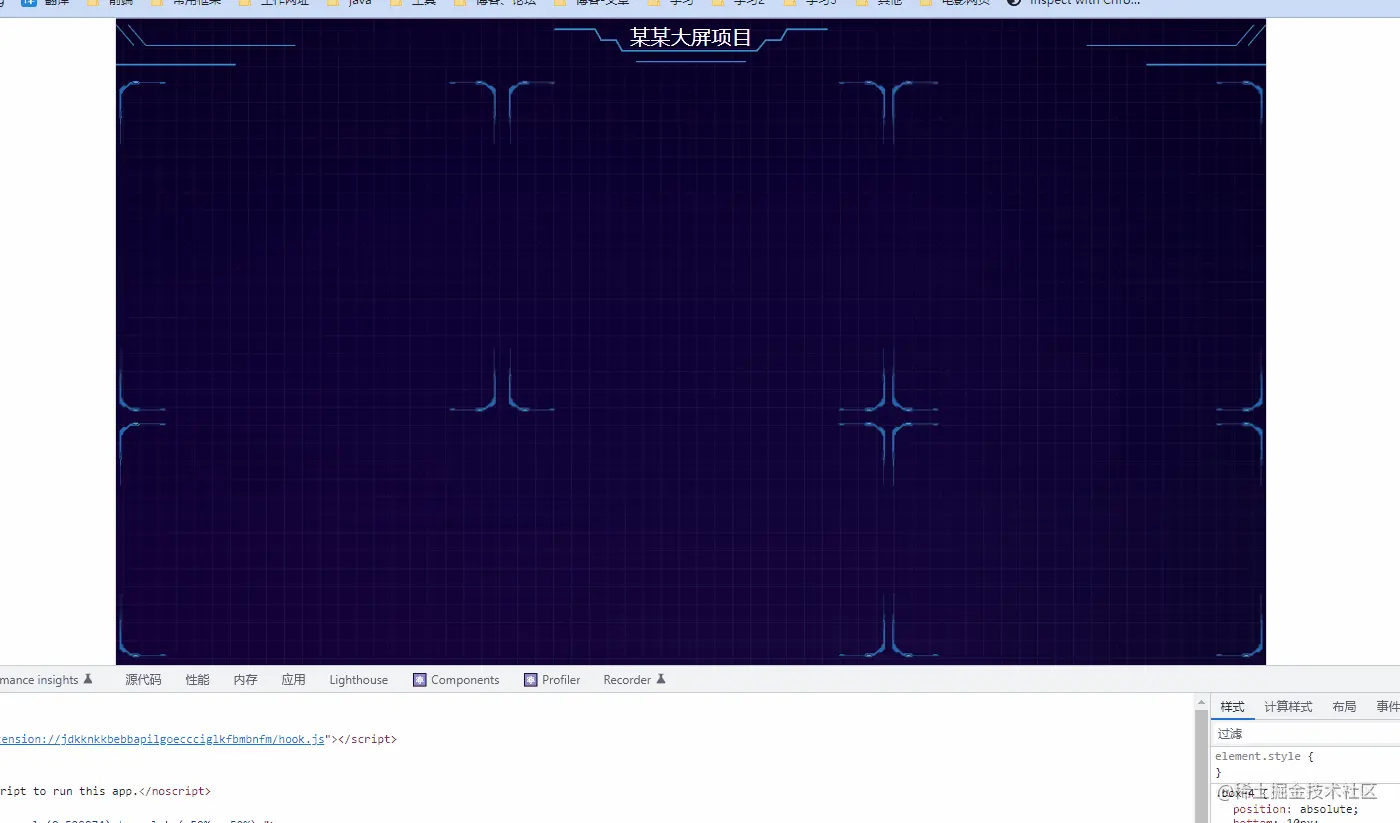Open the Lighthouse tab

click(358, 680)
